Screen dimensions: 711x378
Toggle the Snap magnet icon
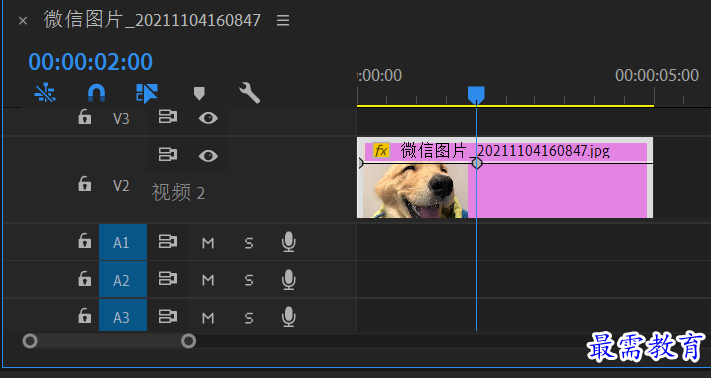coord(96,93)
